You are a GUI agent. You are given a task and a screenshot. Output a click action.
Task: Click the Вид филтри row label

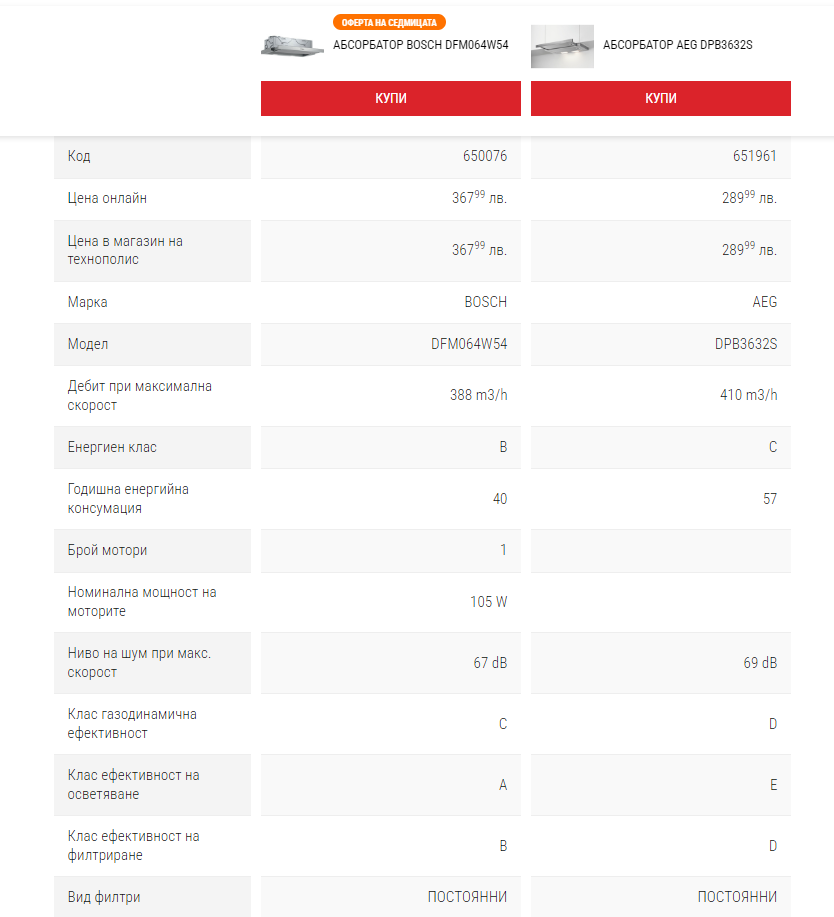pos(104,897)
